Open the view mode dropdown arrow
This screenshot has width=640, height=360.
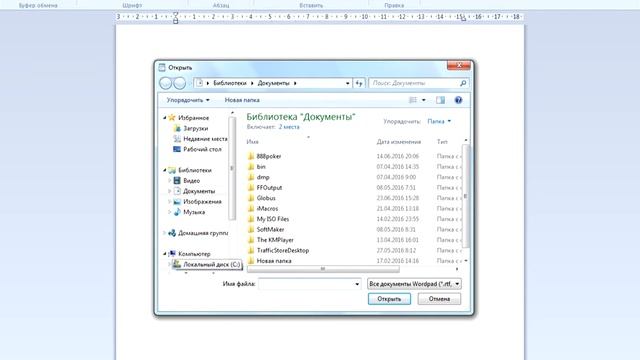click(424, 100)
